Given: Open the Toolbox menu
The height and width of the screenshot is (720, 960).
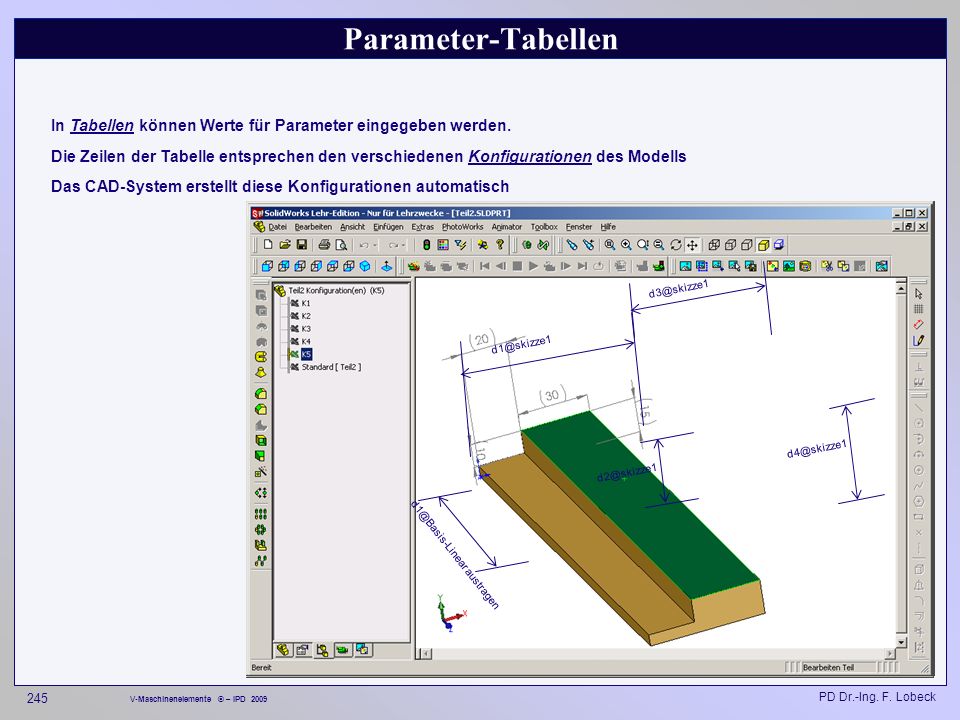Looking at the screenshot, I should (x=544, y=227).
